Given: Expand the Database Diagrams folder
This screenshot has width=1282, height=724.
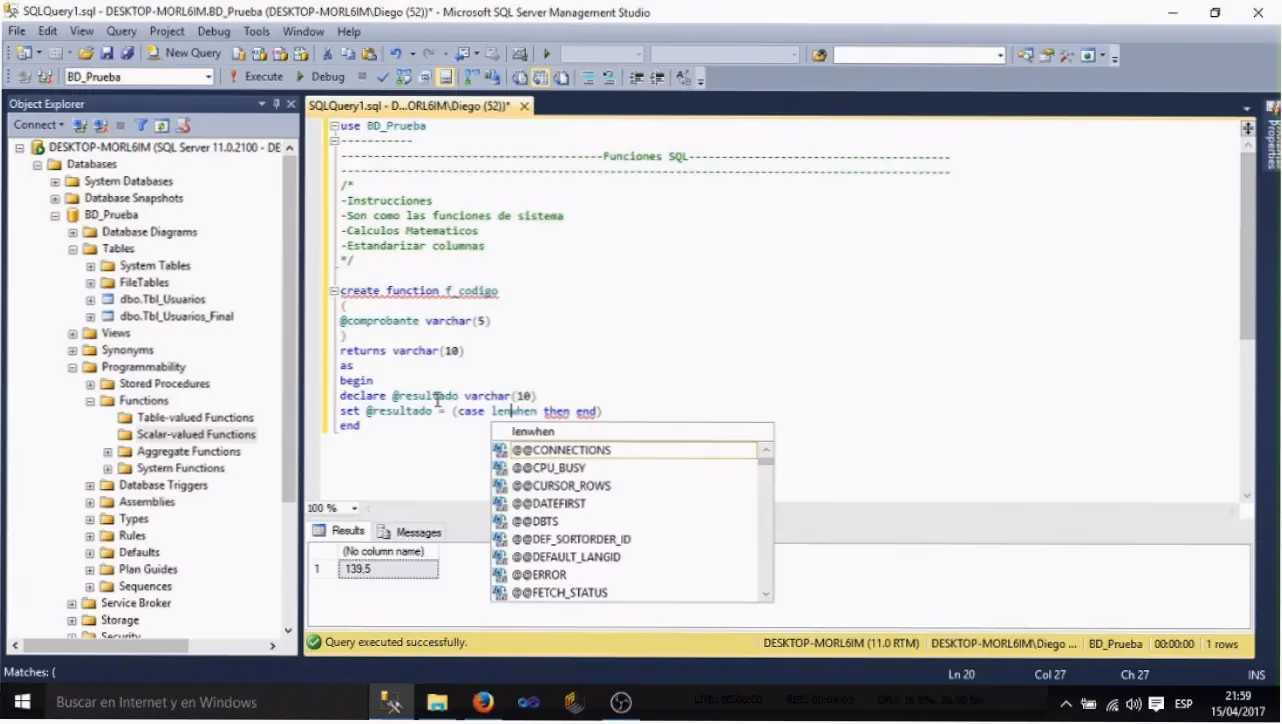Looking at the screenshot, I should [x=73, y=232].
